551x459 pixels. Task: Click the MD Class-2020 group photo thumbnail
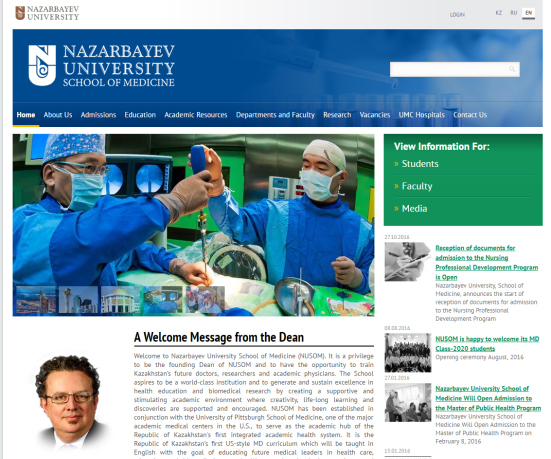tap(408, 353)
